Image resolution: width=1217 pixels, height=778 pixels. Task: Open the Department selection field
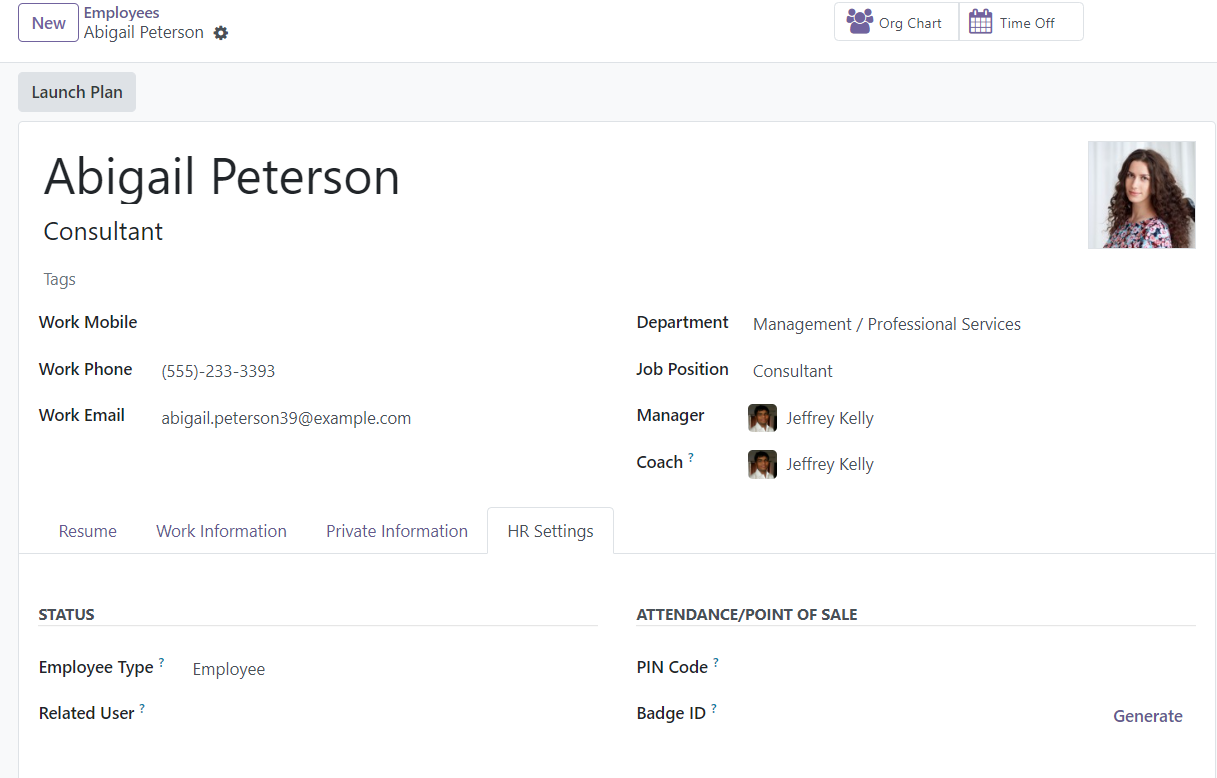960,324
